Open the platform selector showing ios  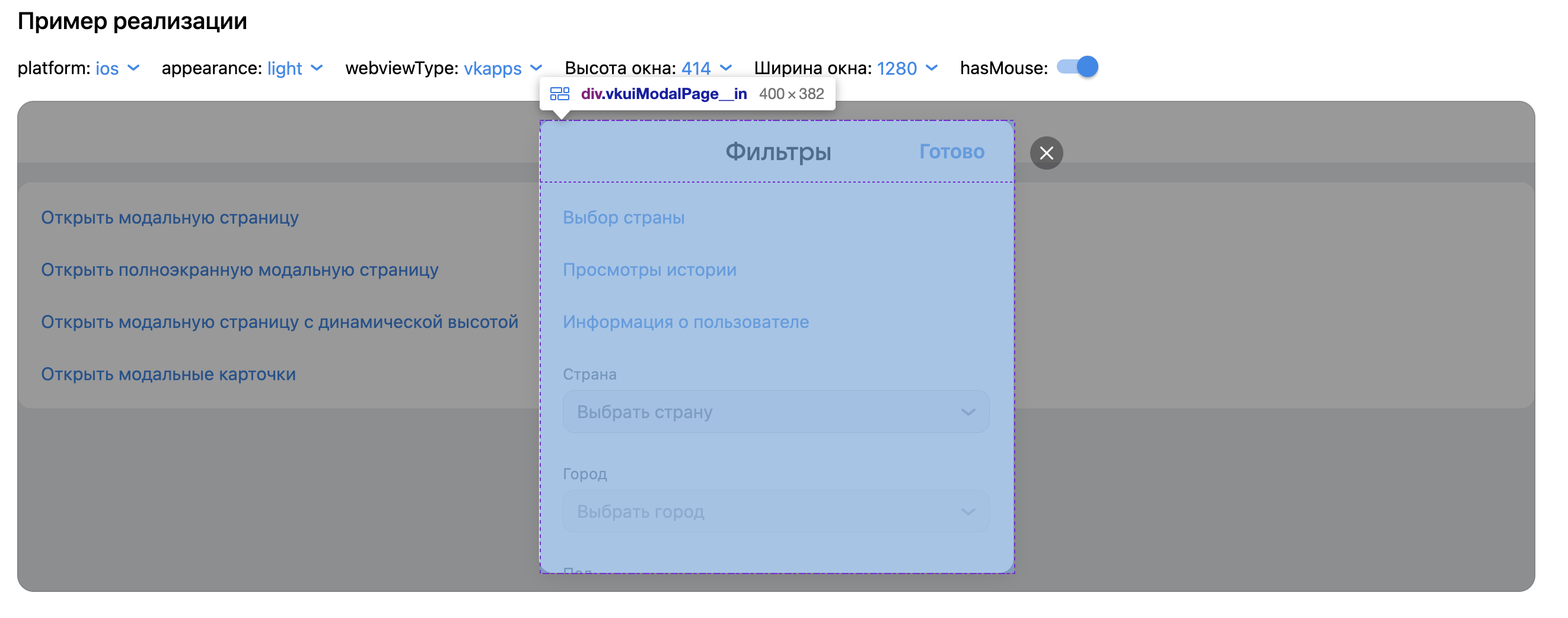point(109,69)
